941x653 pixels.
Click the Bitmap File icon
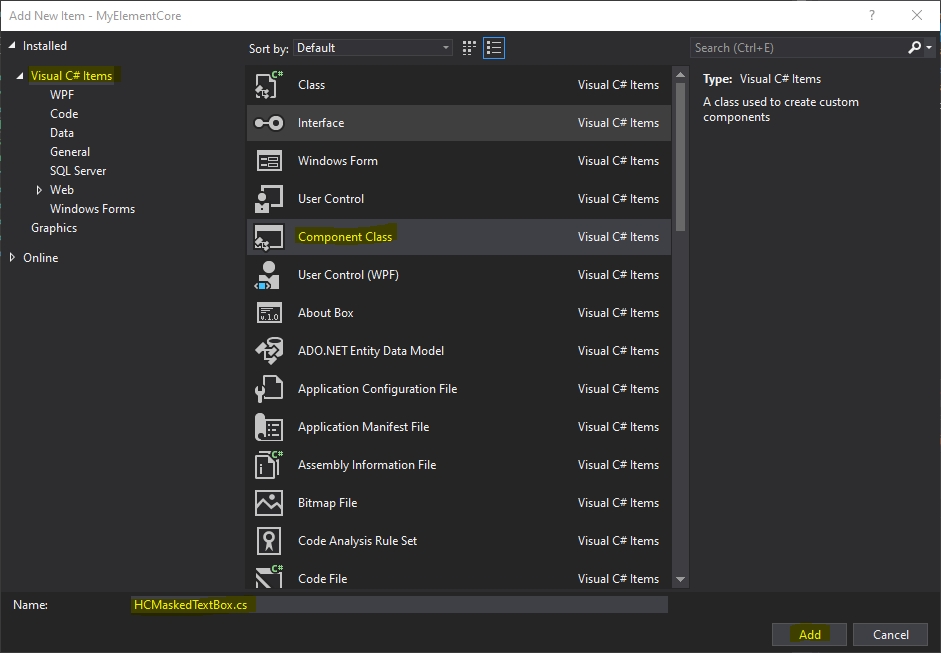coord(269,503)
